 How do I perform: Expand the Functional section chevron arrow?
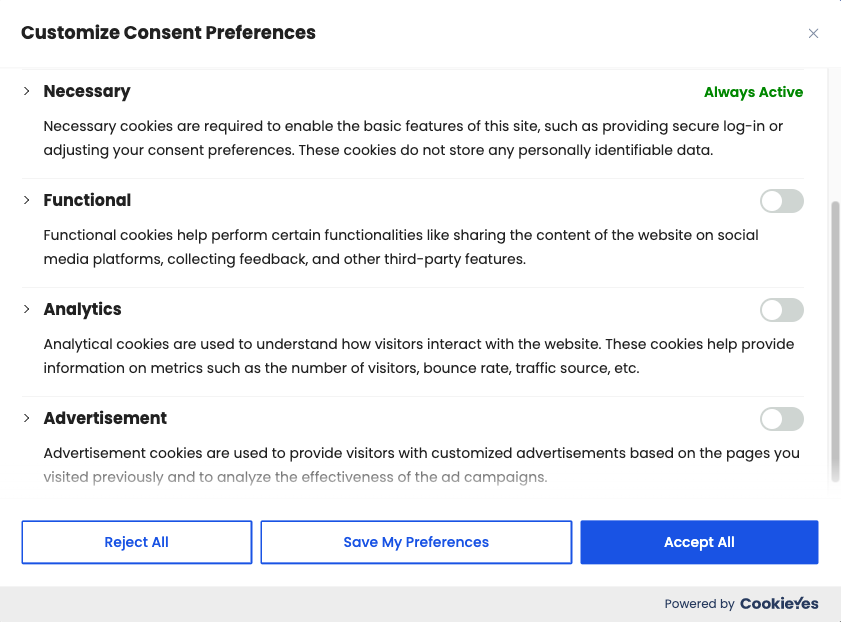pyautogui.click(x=27, y=200)
